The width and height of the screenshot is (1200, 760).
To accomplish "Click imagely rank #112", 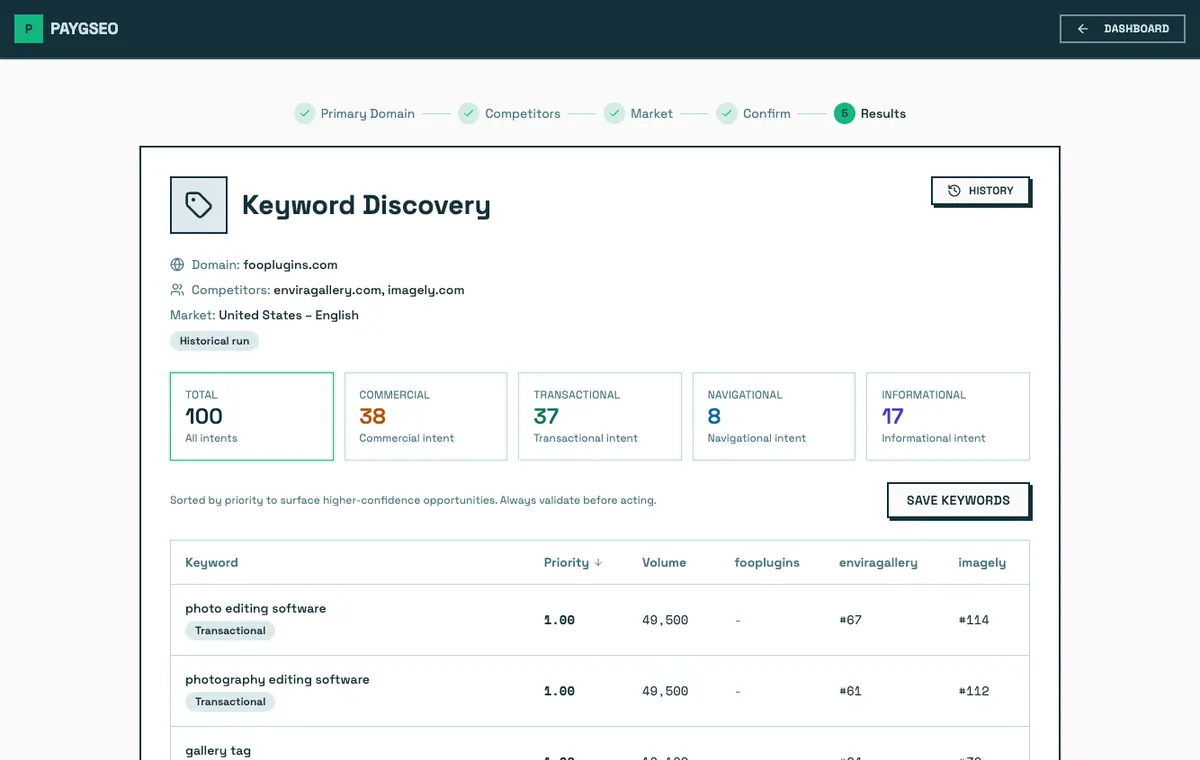I will (x=973, y=691).
